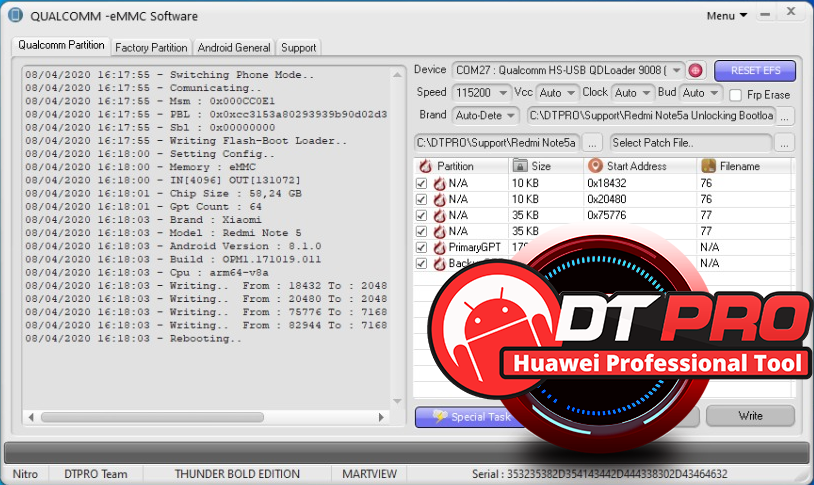Click the log scroll-right arrow
This screenshot has width=814, height=485.
coord(382,417)
